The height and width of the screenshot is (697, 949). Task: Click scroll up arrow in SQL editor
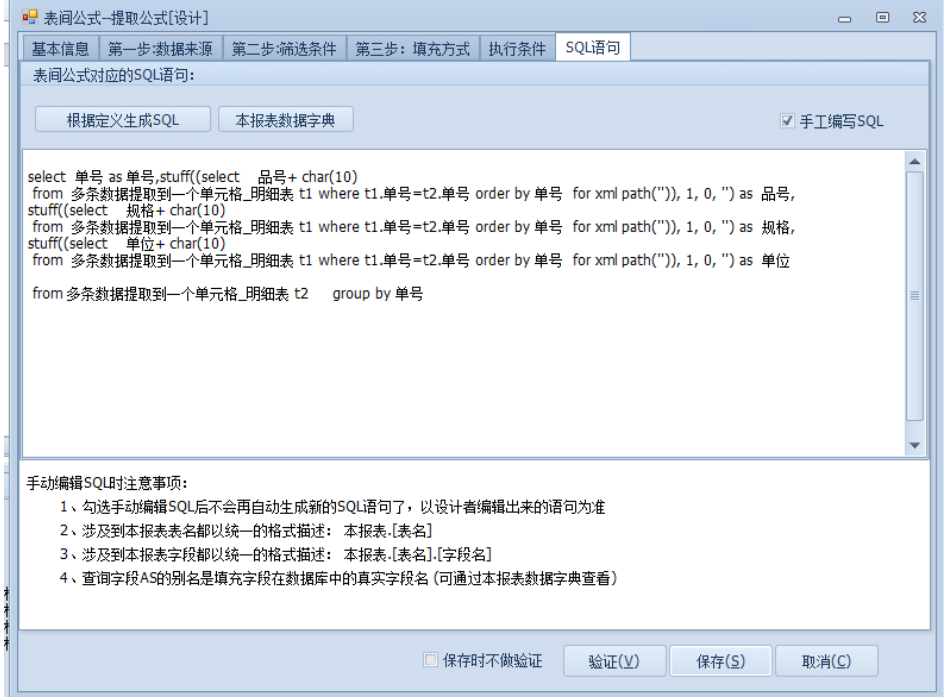pos(913,160)
